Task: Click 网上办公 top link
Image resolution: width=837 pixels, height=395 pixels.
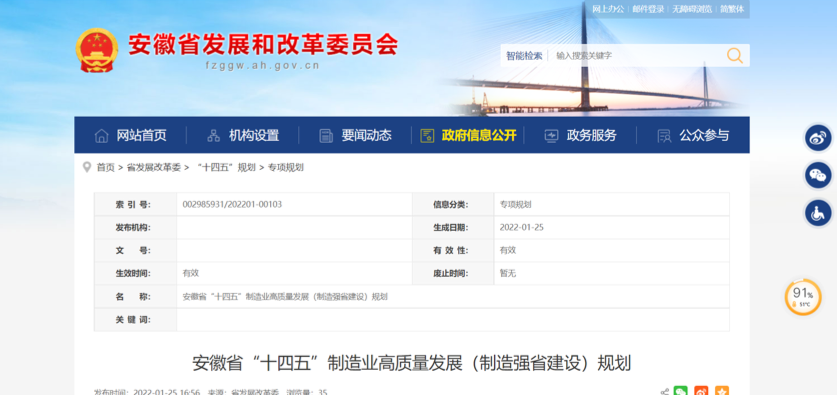Action: (608, 9)
